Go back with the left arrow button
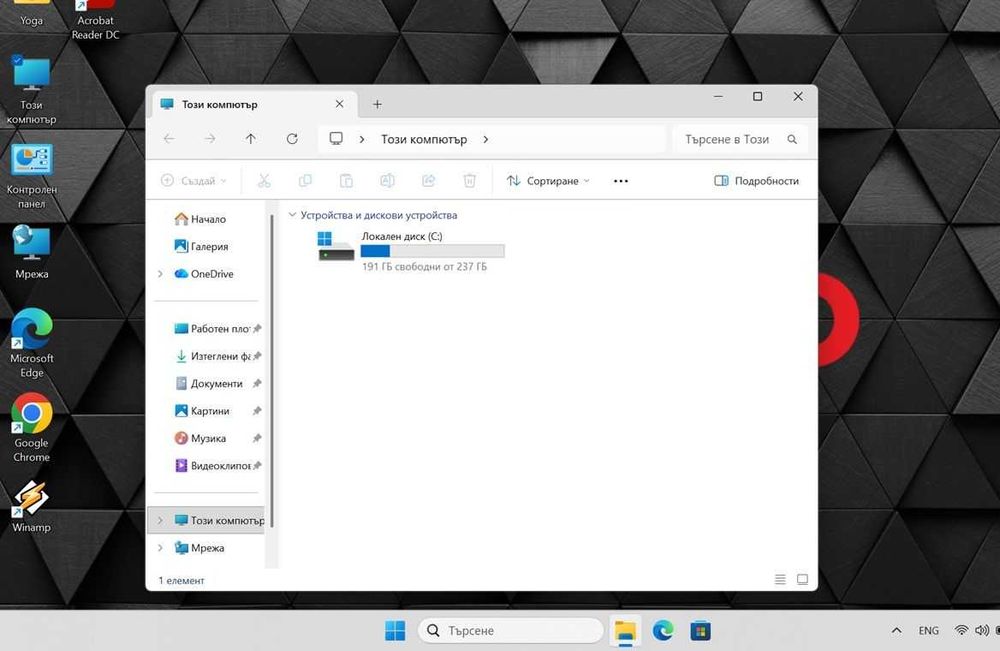Screen dimensions: 1000x651 coord(169,139)
